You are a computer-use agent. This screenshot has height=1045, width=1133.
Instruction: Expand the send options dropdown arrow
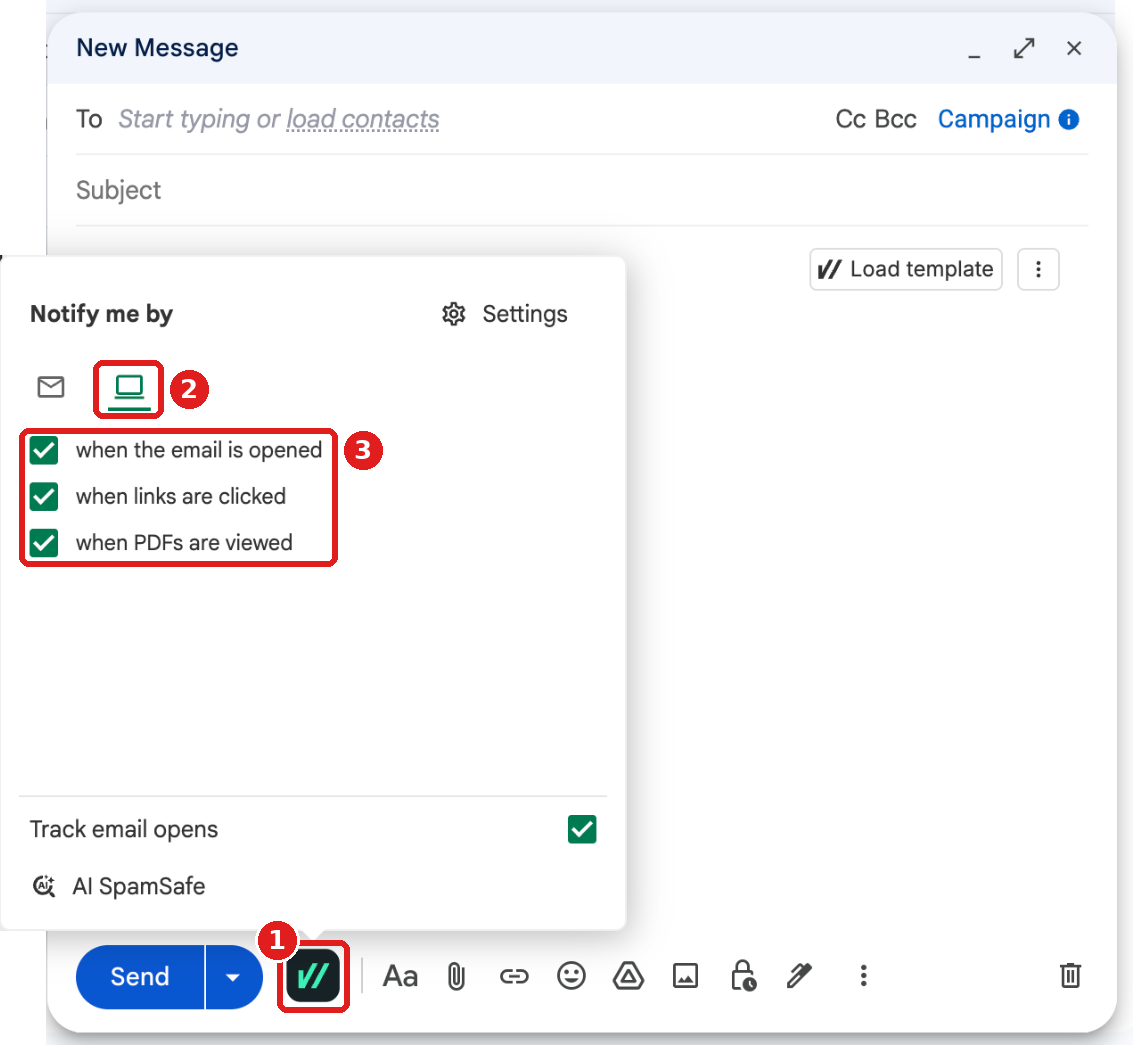pyautogui.click(x=233, y=976)
